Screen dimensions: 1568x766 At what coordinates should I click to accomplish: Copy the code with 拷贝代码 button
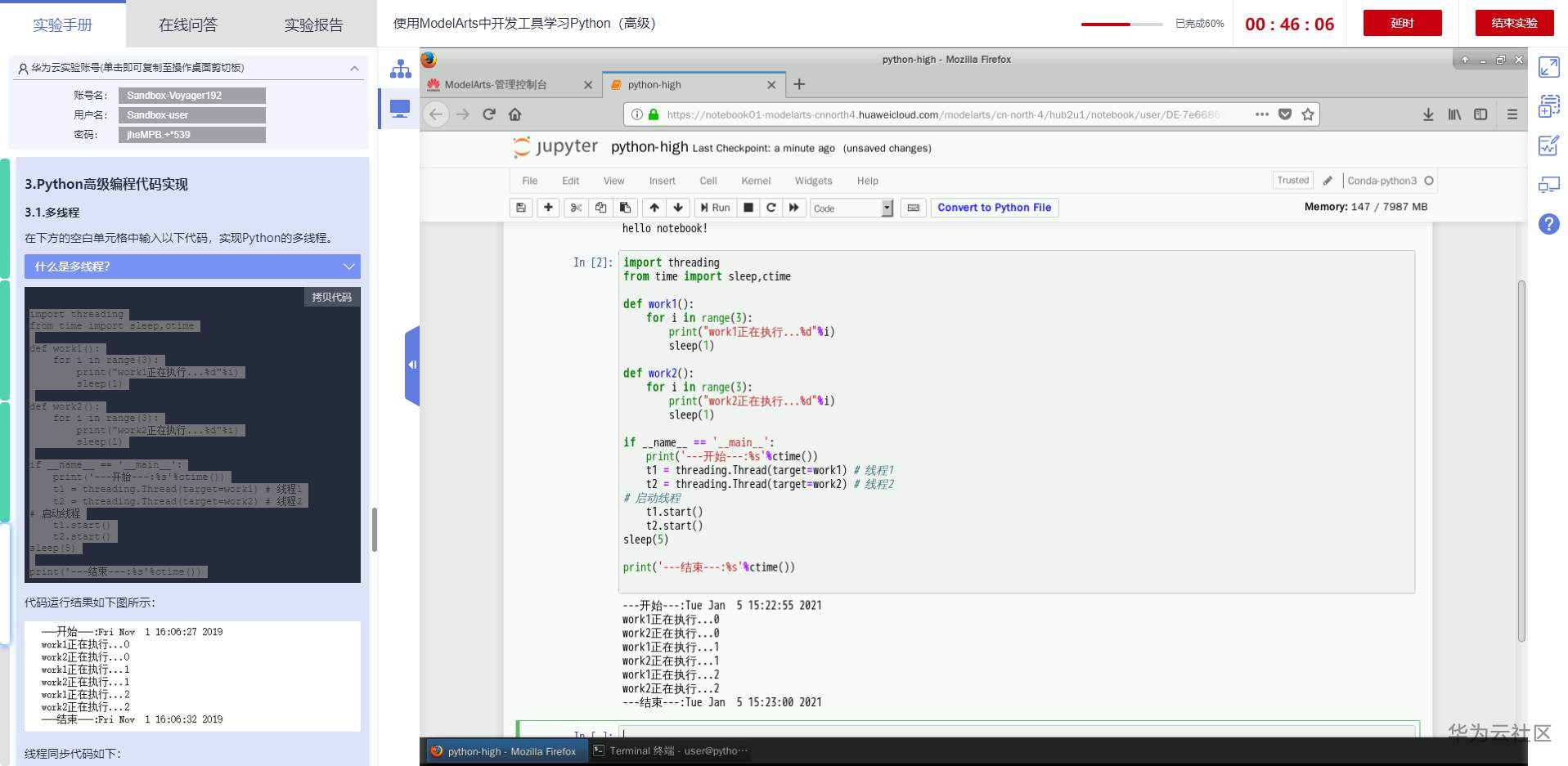click(x=331, y=297)
